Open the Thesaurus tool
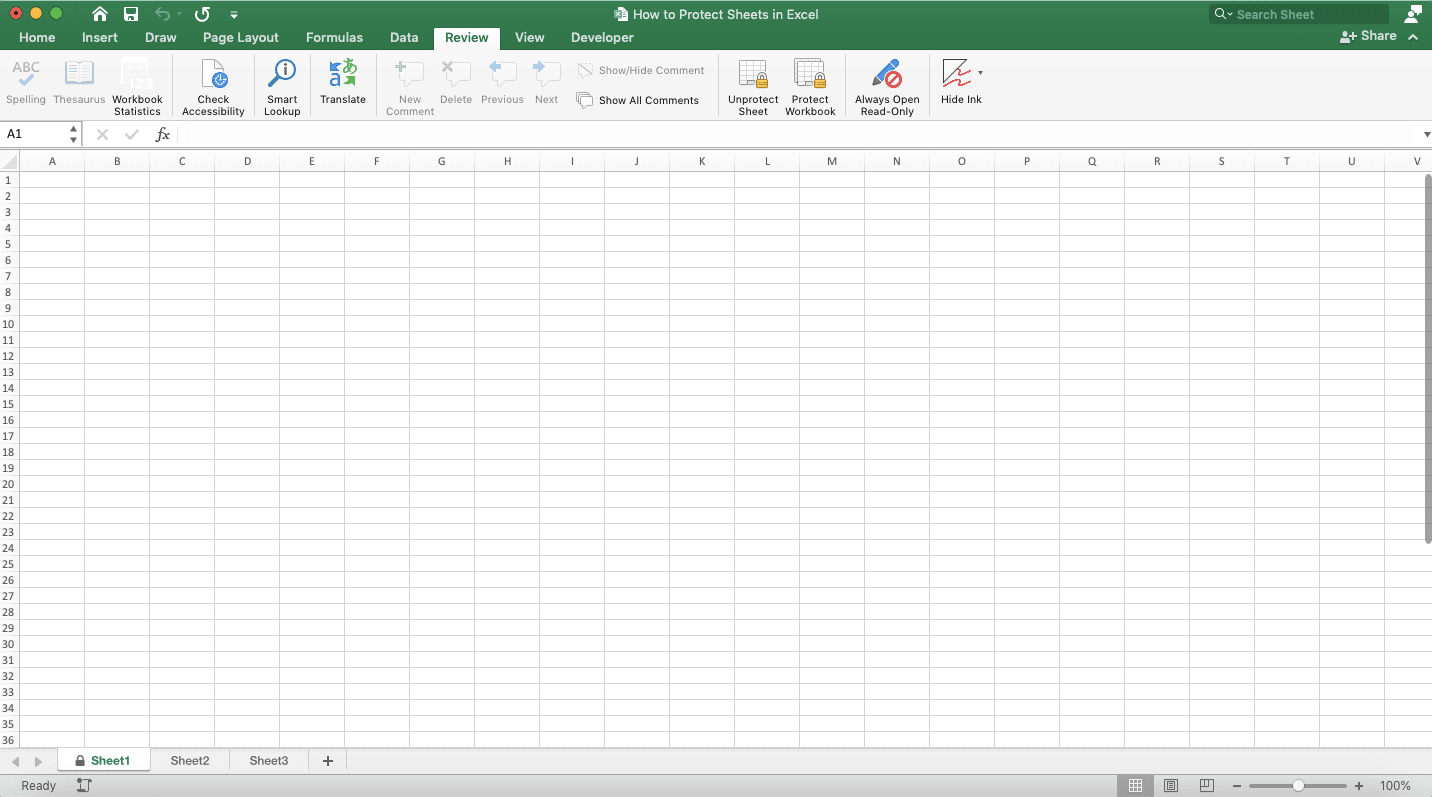Screen dimensions: 1432x797 point(79,83)
